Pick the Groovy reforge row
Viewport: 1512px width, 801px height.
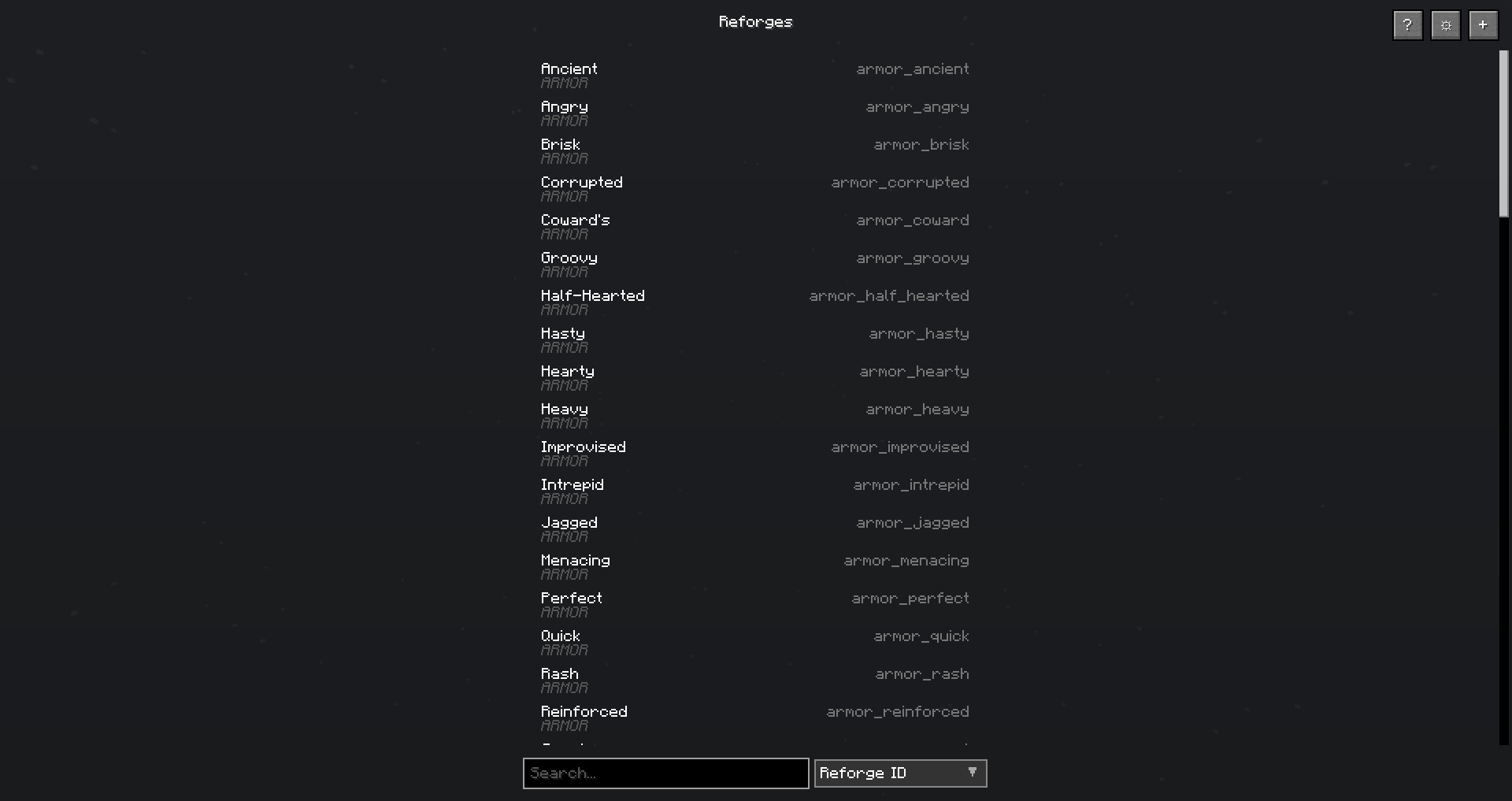point(755,265)
